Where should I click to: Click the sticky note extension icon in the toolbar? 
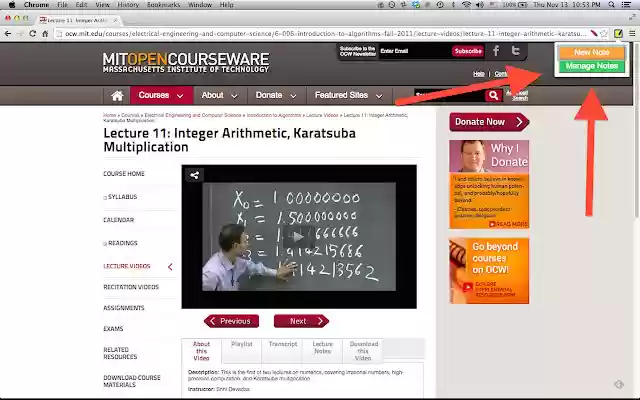618,33
